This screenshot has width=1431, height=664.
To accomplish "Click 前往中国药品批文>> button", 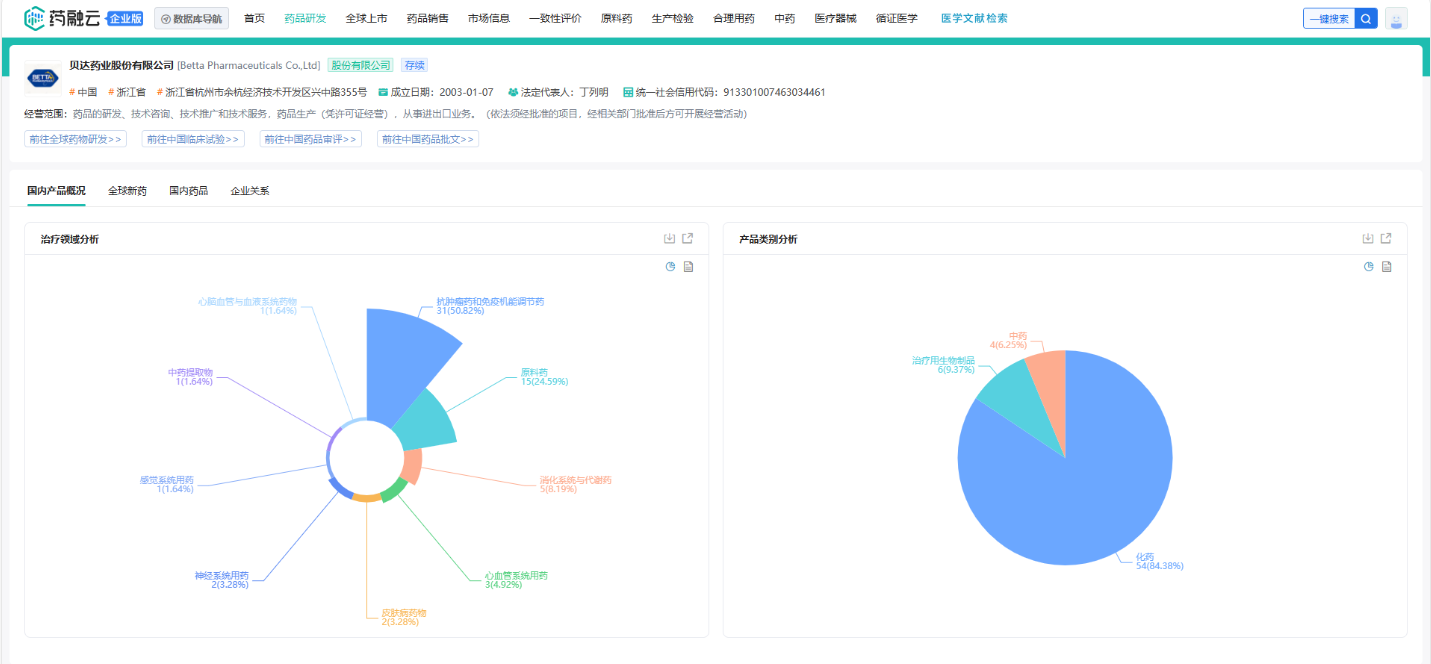I will pos(428,139).
